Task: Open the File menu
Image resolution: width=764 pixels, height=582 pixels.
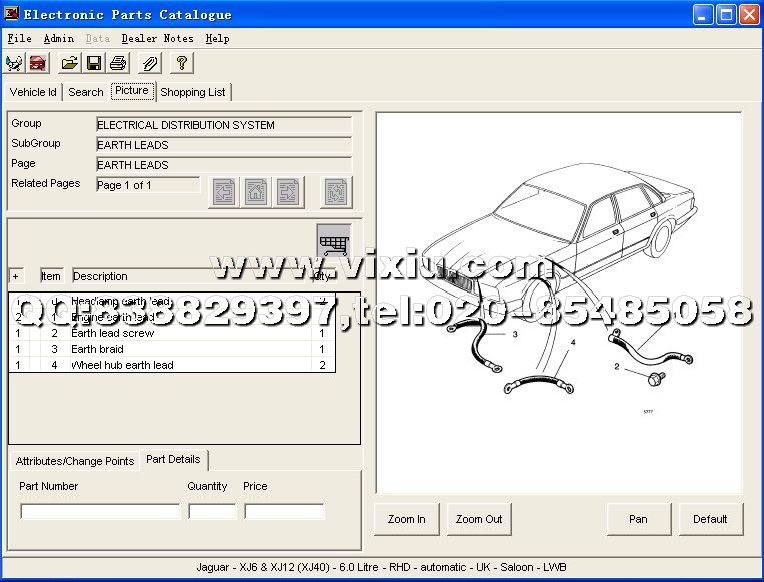Action: (x=19, y=38)
